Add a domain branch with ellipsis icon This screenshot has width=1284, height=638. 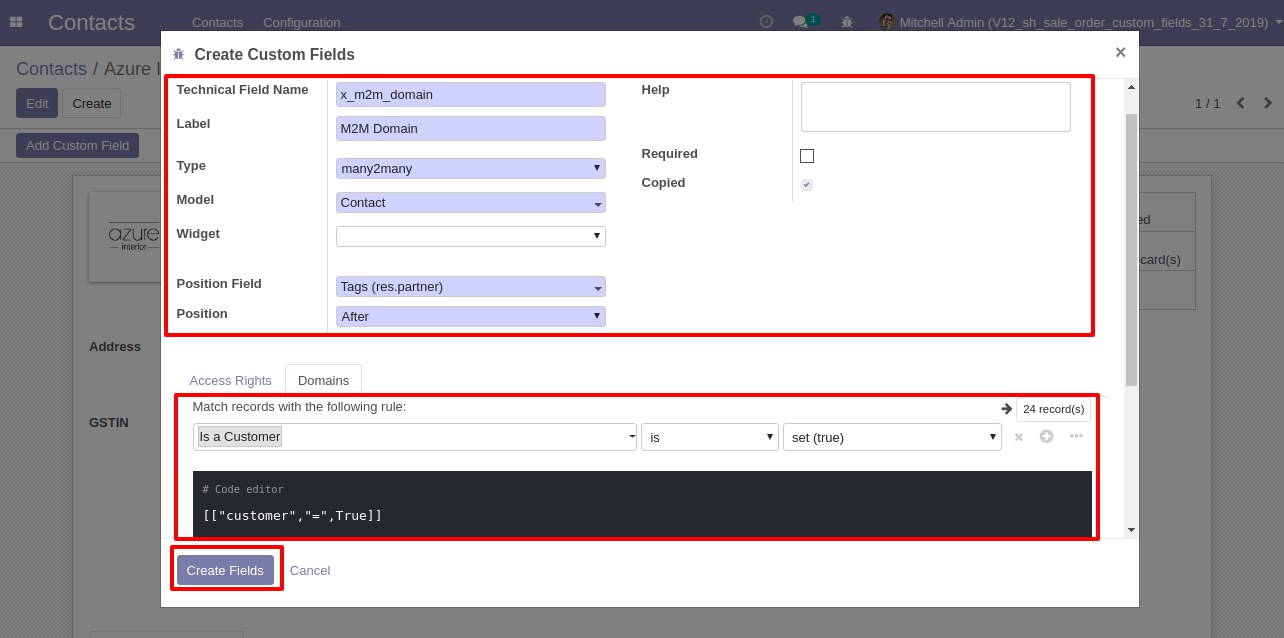(x=1076, y=436)
